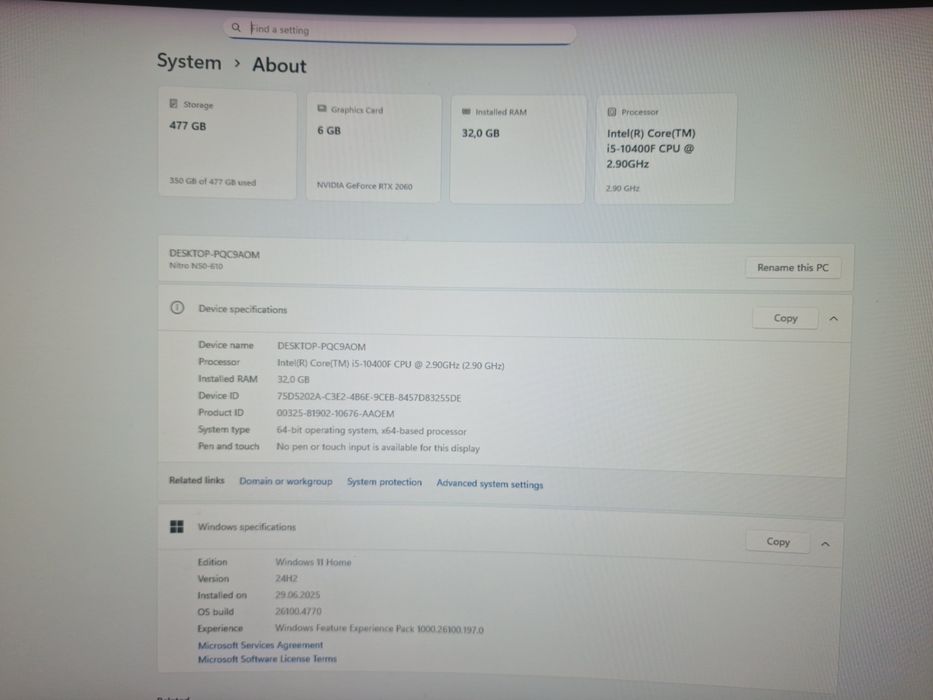Viewport: 933px width, 700px height.
Task: Click the search magnifier icon
Action: coord(236,27)
